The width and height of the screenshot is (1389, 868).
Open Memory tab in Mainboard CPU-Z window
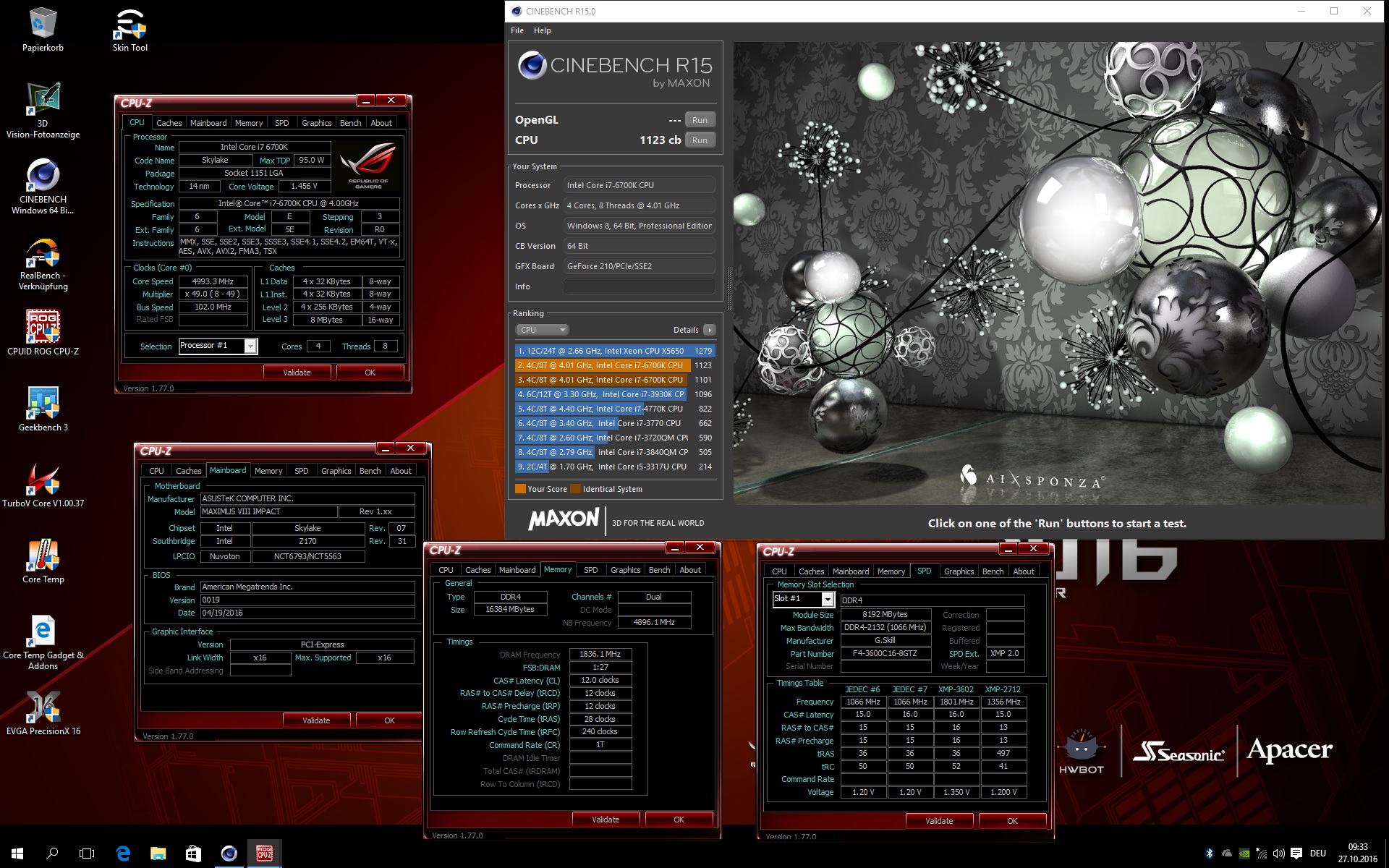(268, 471)
